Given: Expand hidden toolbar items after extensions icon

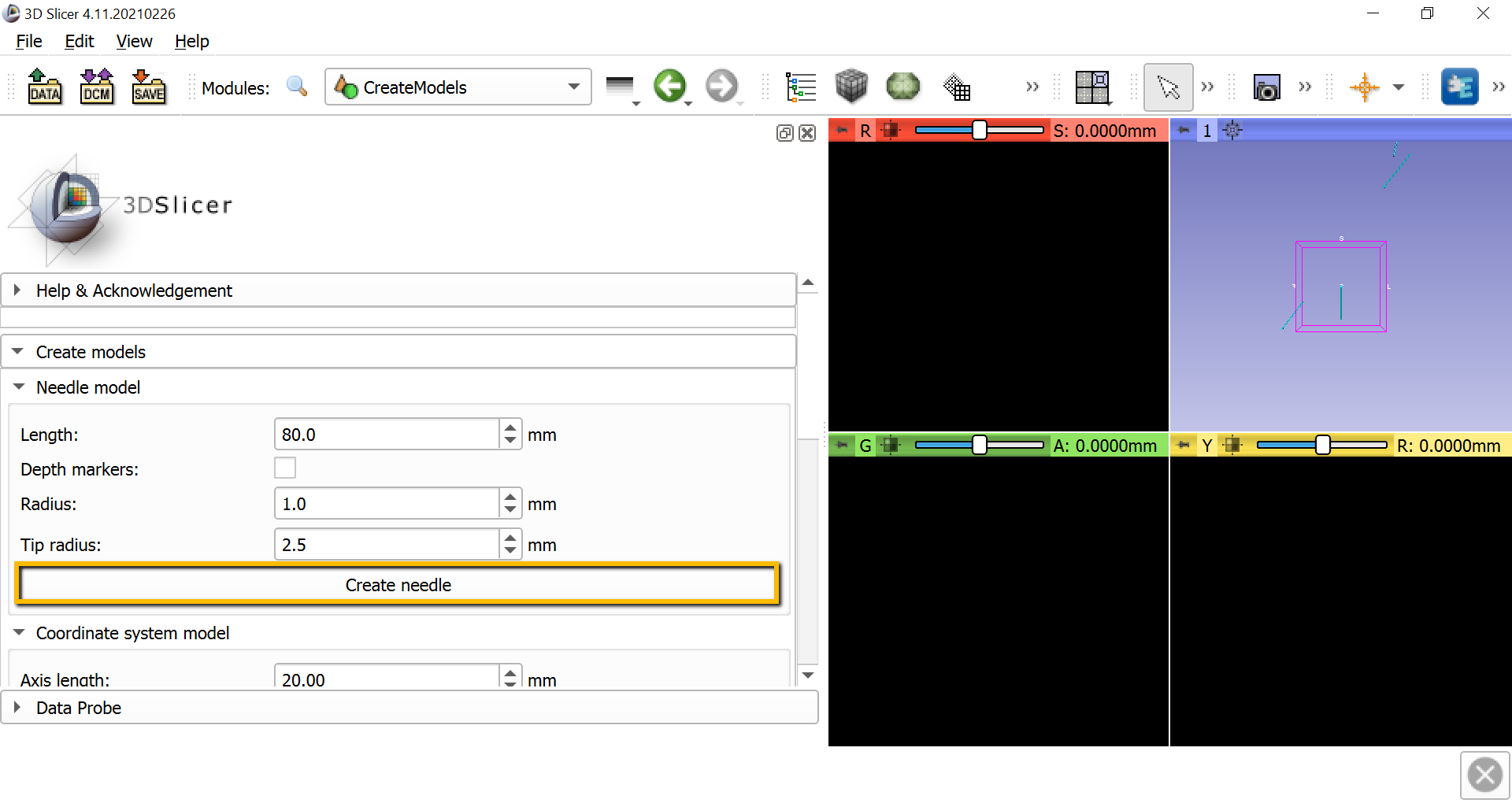Looking at the screenshot, I should tap(1499, 87).
